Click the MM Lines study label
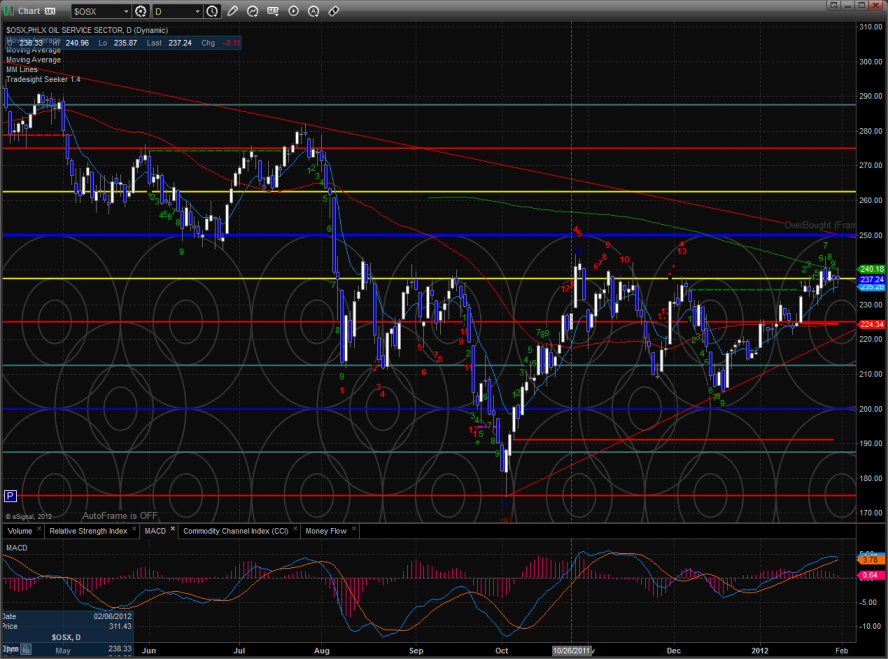This screenshot has width=888, height=659. click(22, 70)
